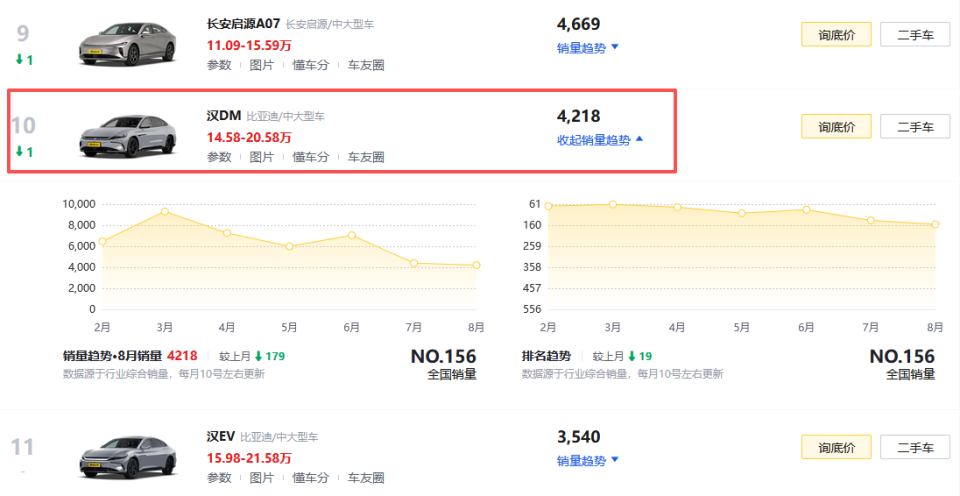Open 图片 link under 汉DM
This screenshot has width=960, height=496.
(261, 157)
